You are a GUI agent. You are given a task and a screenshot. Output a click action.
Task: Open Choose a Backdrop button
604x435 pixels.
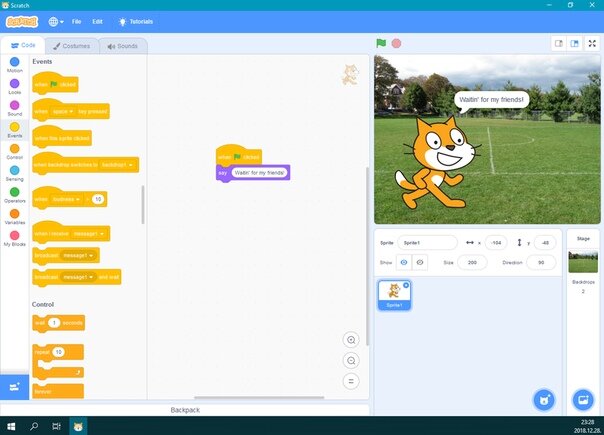(x=583, y=400)
